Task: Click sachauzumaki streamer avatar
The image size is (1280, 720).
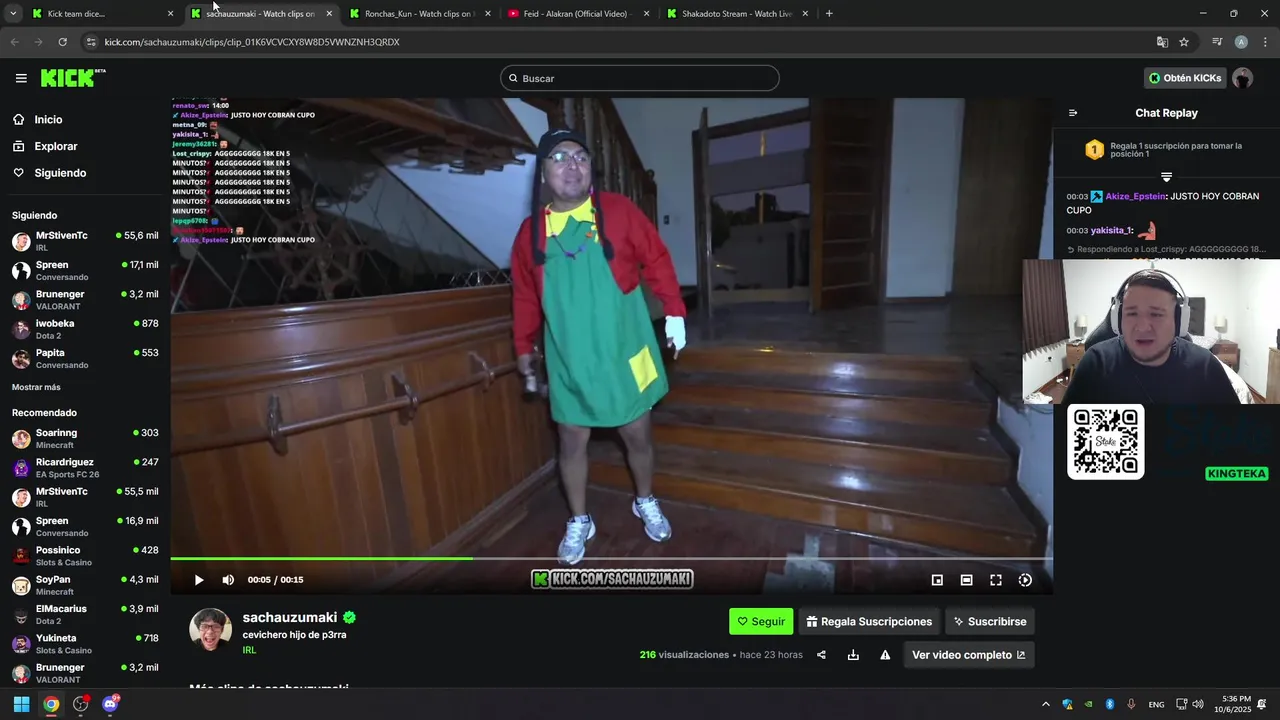Action: click(211, 629)
